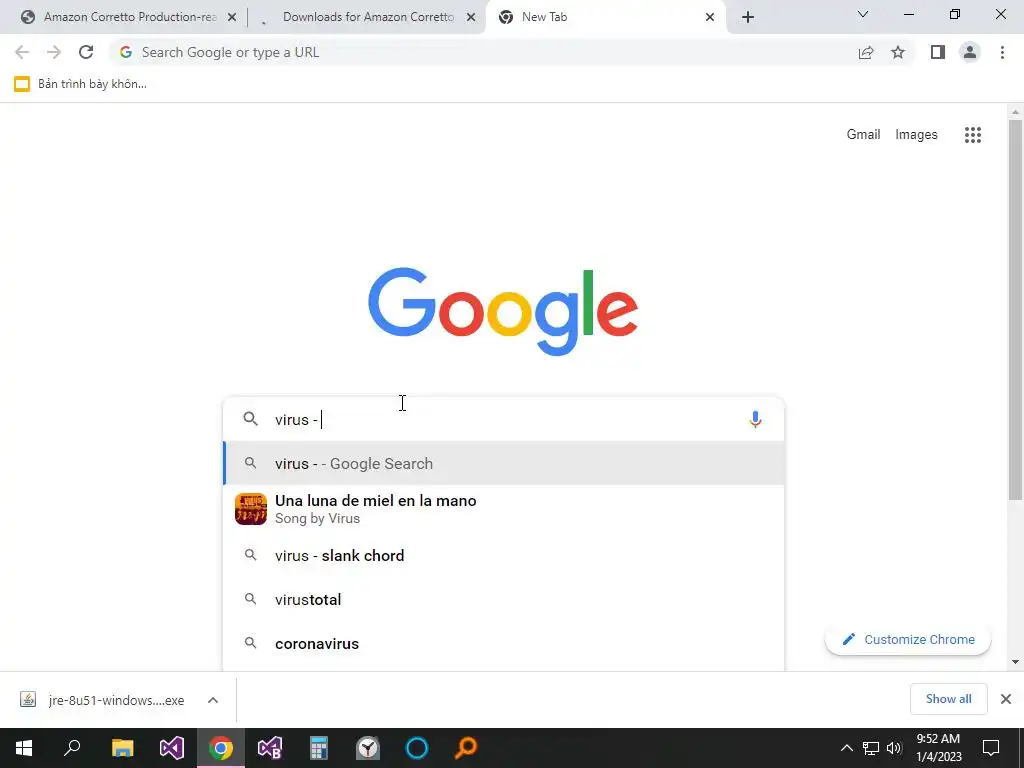Open Windows taskbar search
The height and width of the screenshot is (768, 1024).
72,748
